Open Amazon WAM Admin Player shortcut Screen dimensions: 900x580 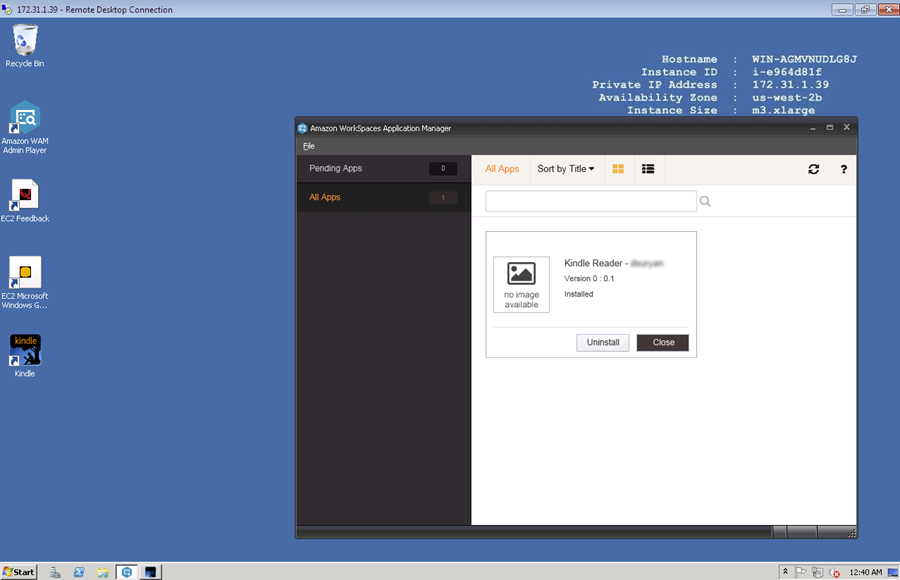[x=25, y=118]
